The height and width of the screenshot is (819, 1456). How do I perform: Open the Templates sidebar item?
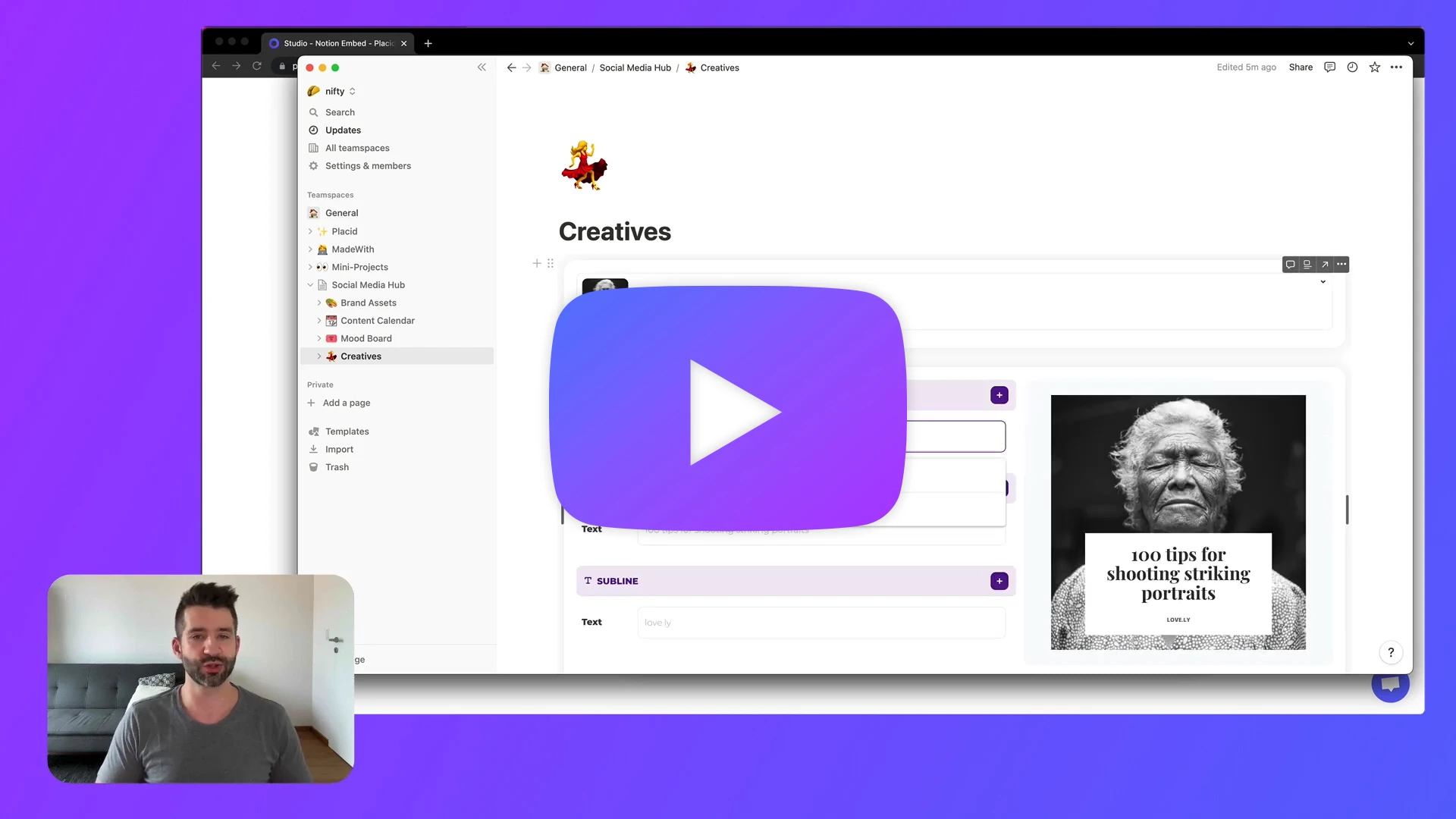click(x=347, y=431)
